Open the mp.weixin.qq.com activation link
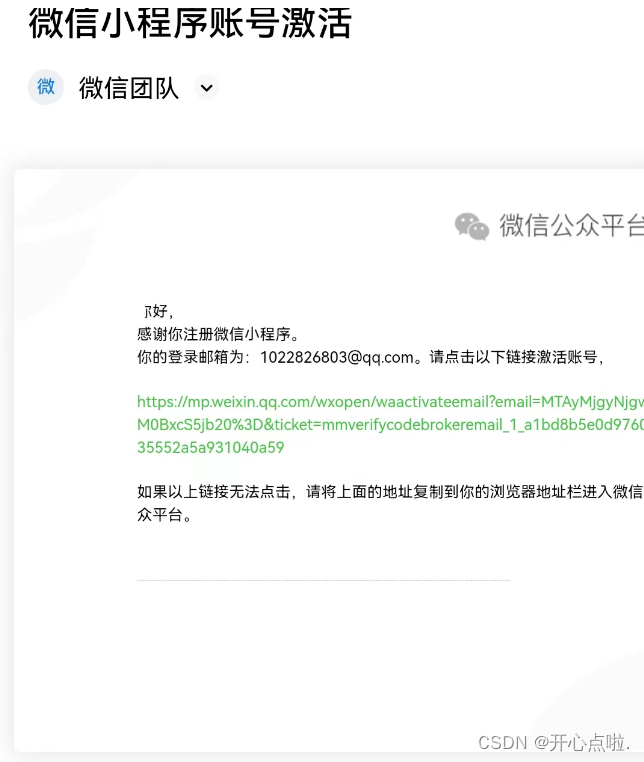This screenshot has width=644, height=762. [390, 425]
